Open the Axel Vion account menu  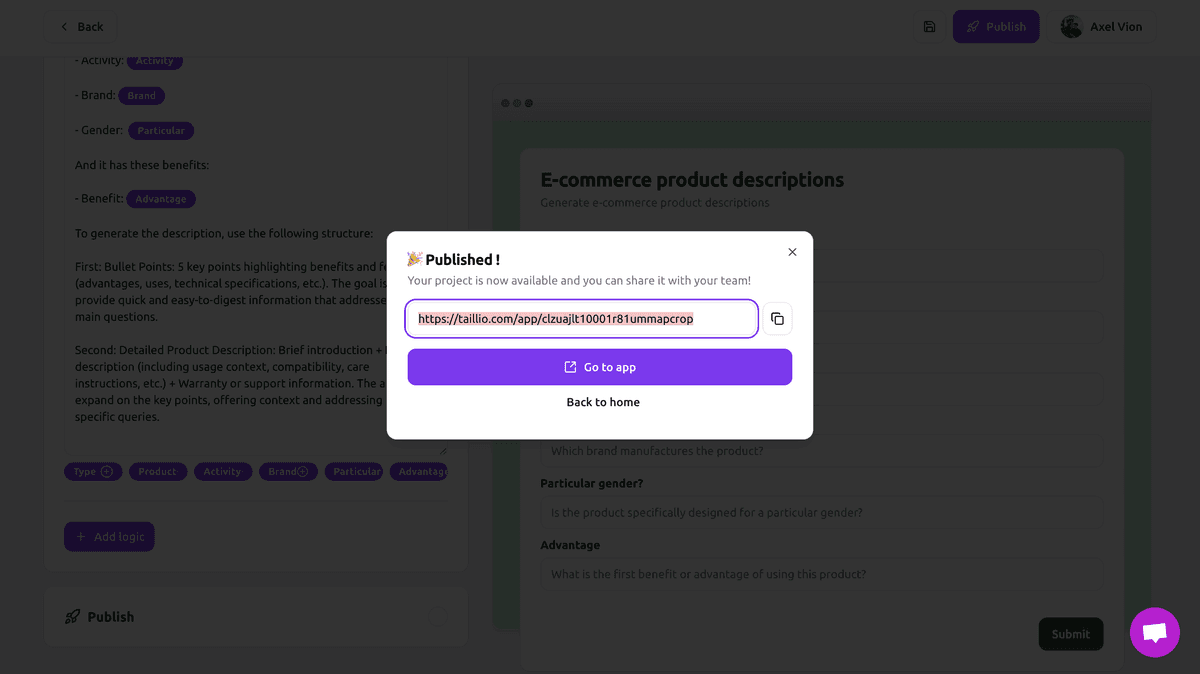1102,26
